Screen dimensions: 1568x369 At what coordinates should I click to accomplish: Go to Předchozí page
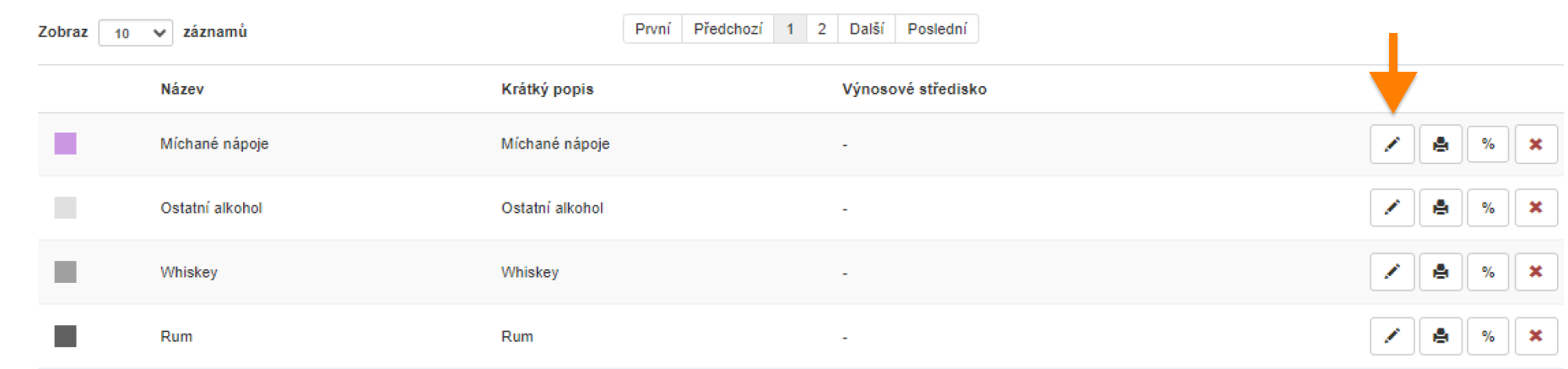727,29
